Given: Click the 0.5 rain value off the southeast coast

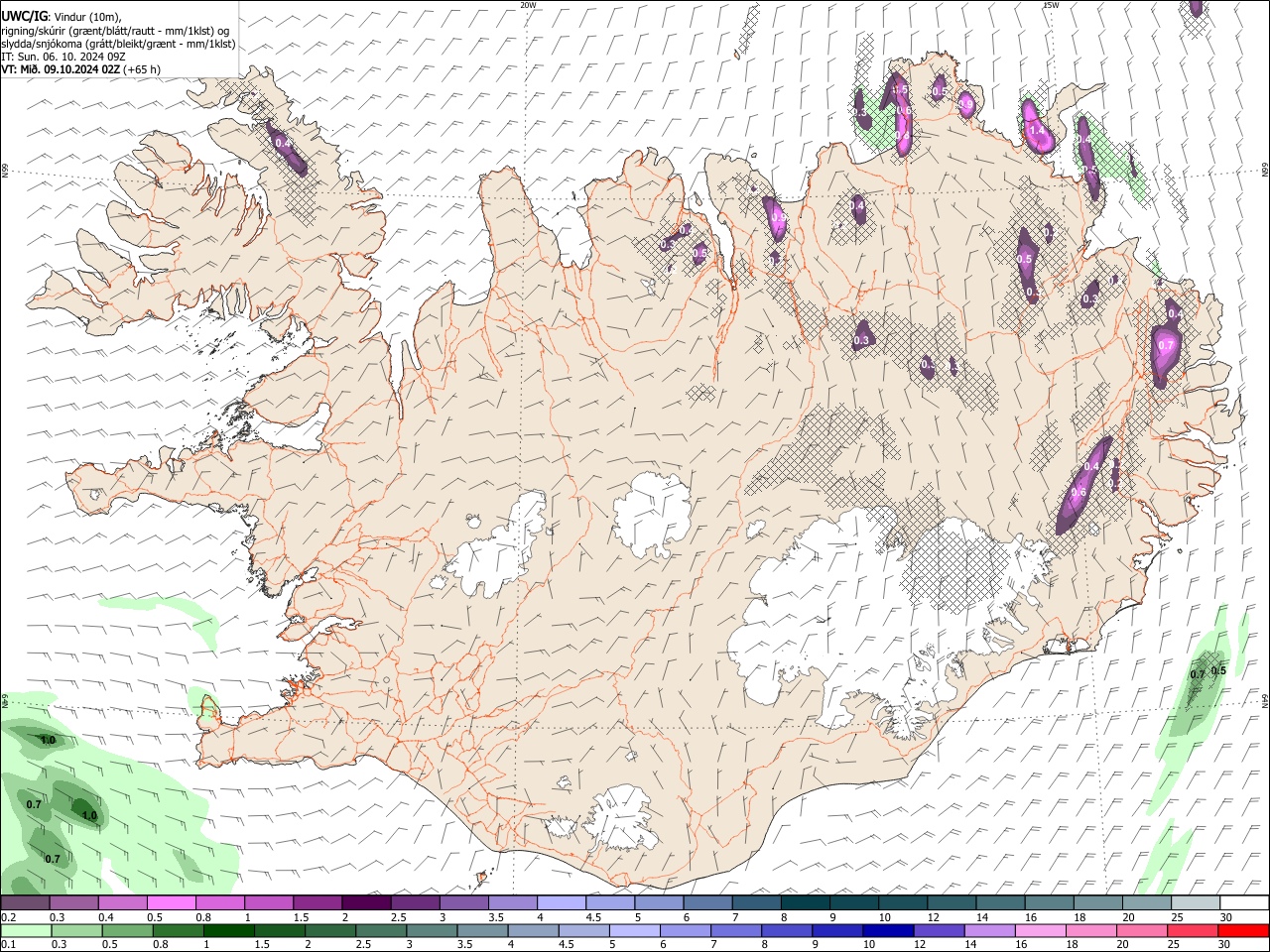Looking at the screenshot, I should tap(1219, 670).
